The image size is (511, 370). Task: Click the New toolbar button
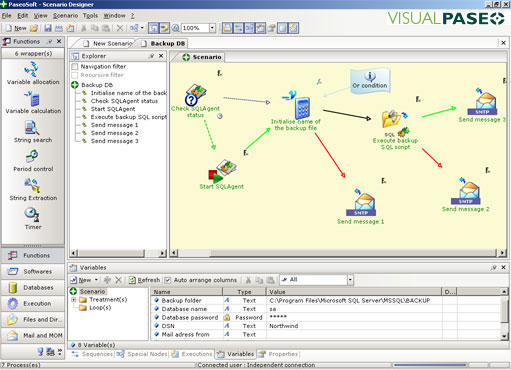16,28
